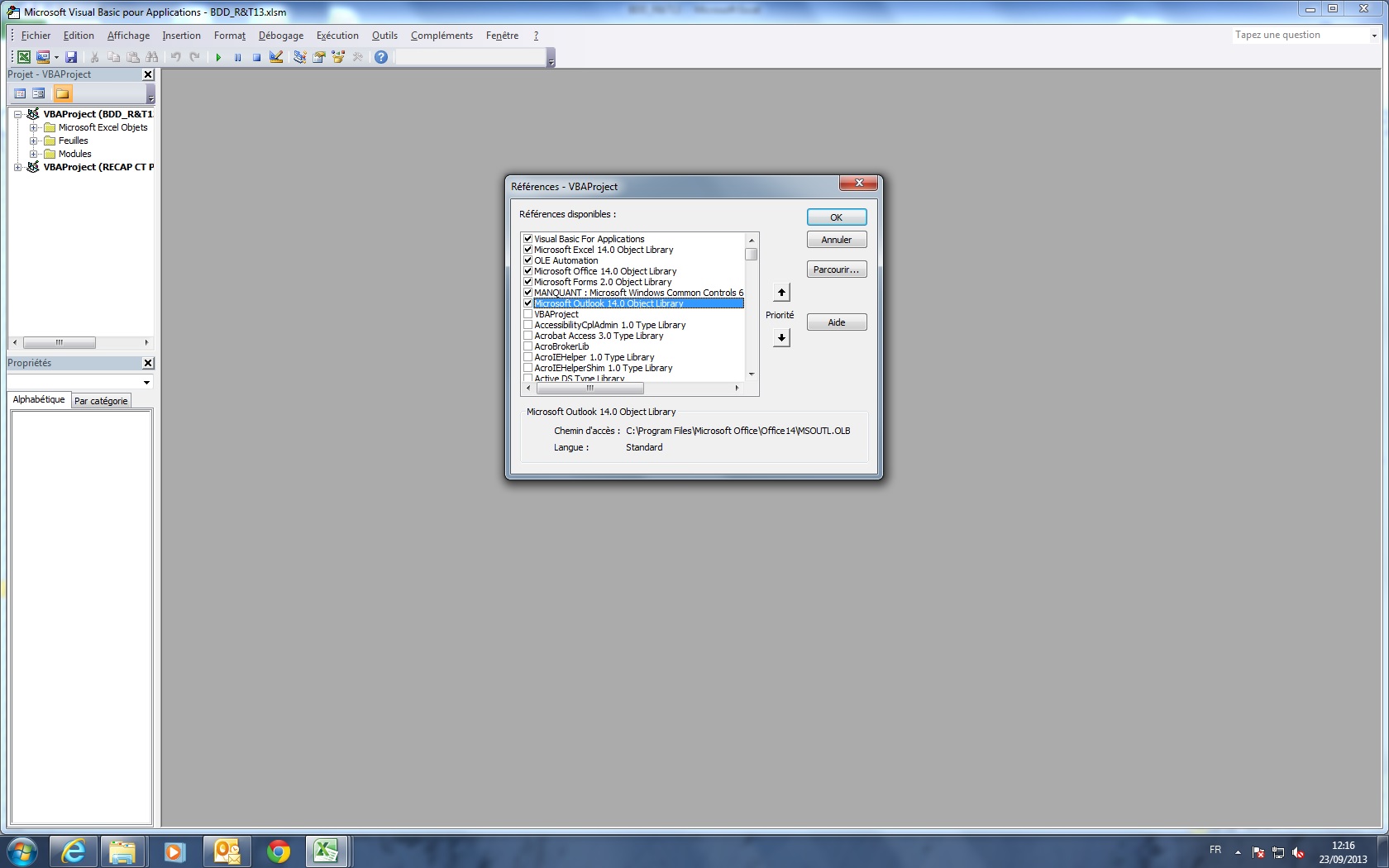Click the Parcourir... button
This screenshot has width=1389, height=868.
pos(837,269)
